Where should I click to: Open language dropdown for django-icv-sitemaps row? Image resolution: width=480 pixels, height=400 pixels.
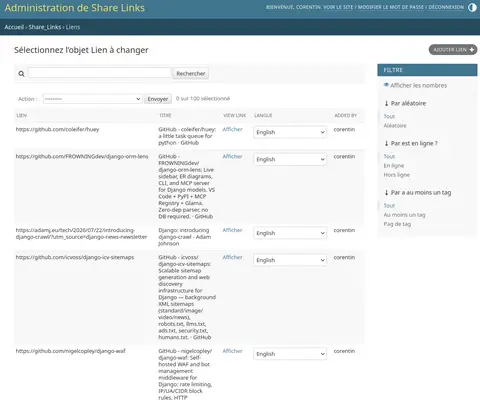[290, 260]
